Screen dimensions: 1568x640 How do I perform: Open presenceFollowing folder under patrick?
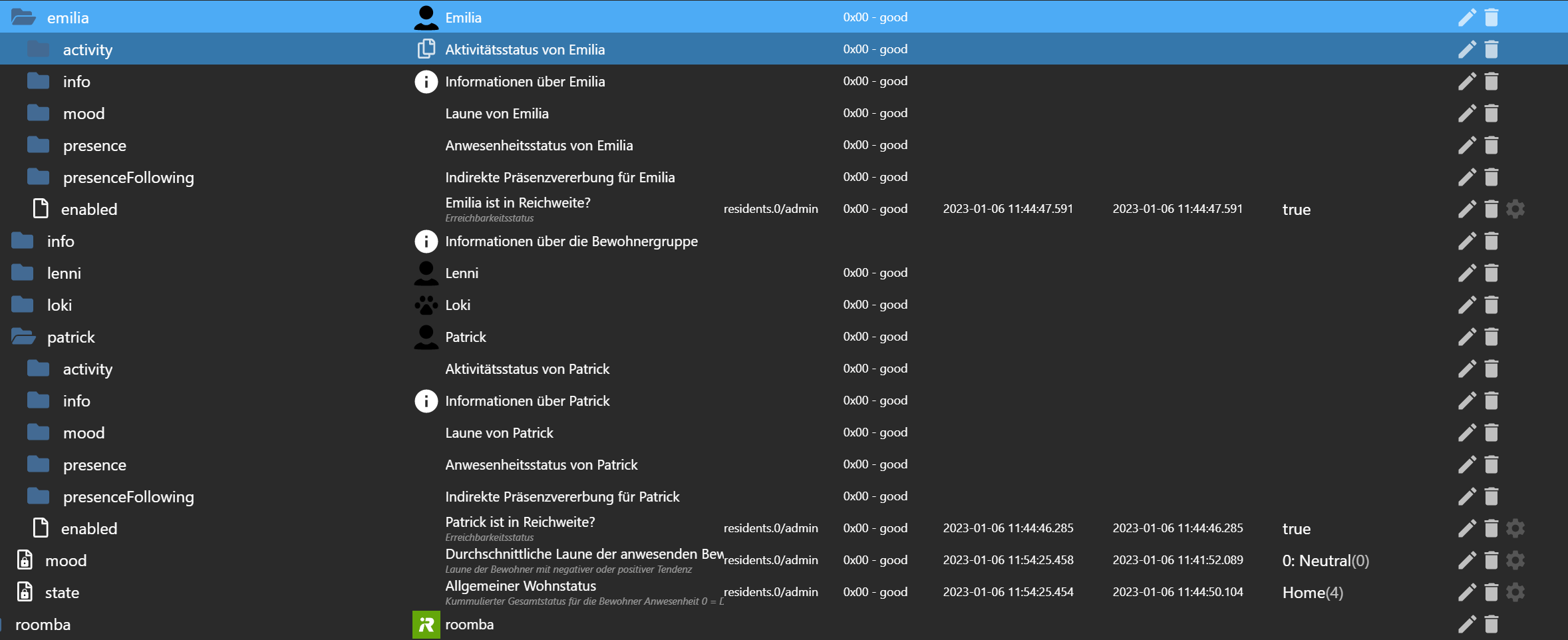click(39, 496)
